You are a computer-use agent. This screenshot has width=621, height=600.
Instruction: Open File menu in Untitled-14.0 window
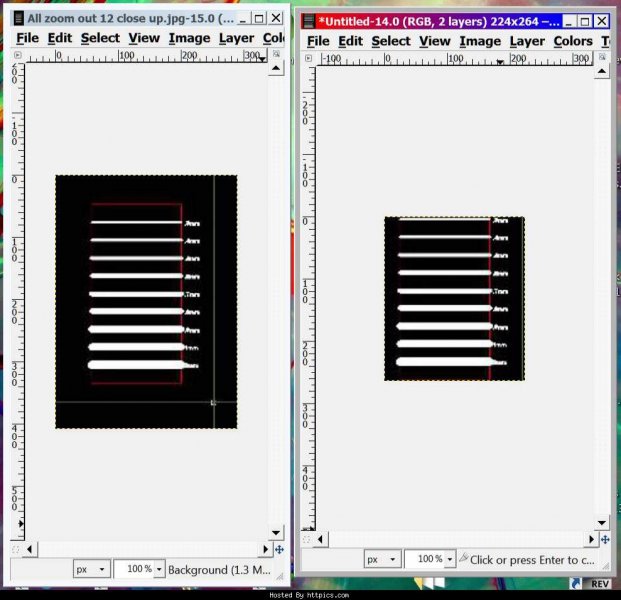click(318, 41)
